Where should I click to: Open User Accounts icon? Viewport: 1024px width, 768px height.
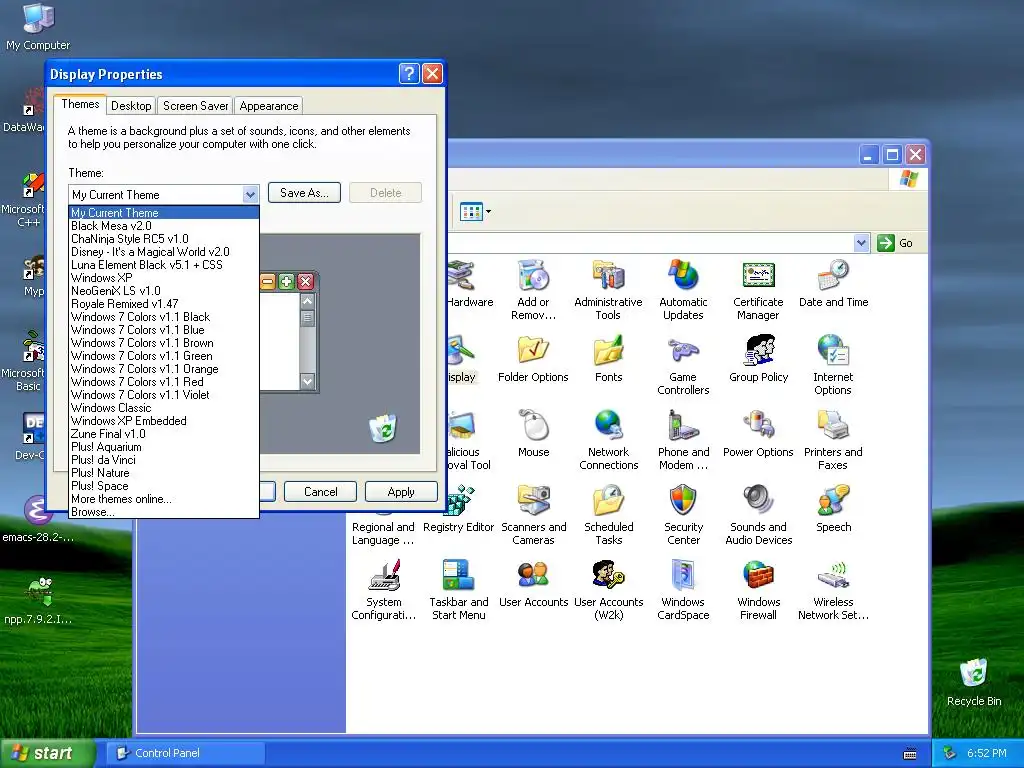[533, 584]
